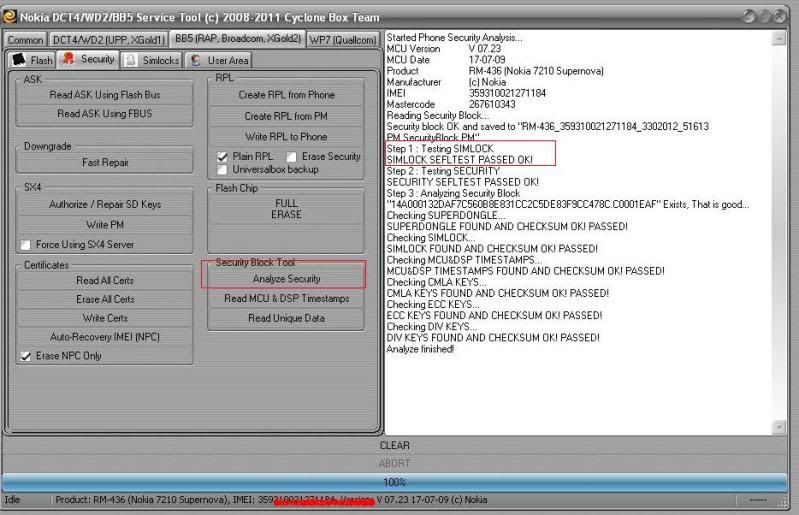Click the User Area tab icon
The image size is (799, 515).
tap(196, 60)
